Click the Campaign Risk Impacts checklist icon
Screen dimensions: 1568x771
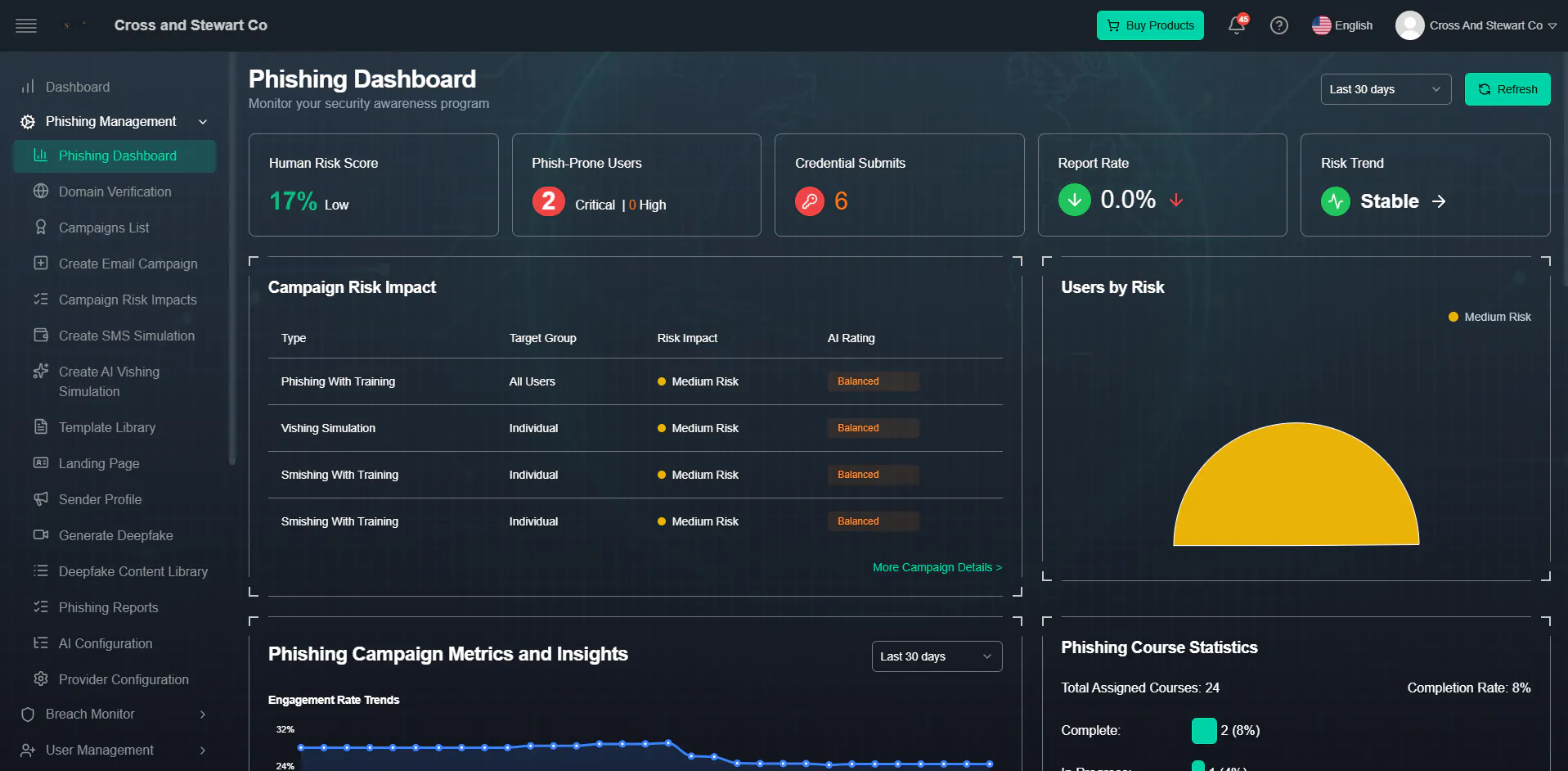coord(41,300)
